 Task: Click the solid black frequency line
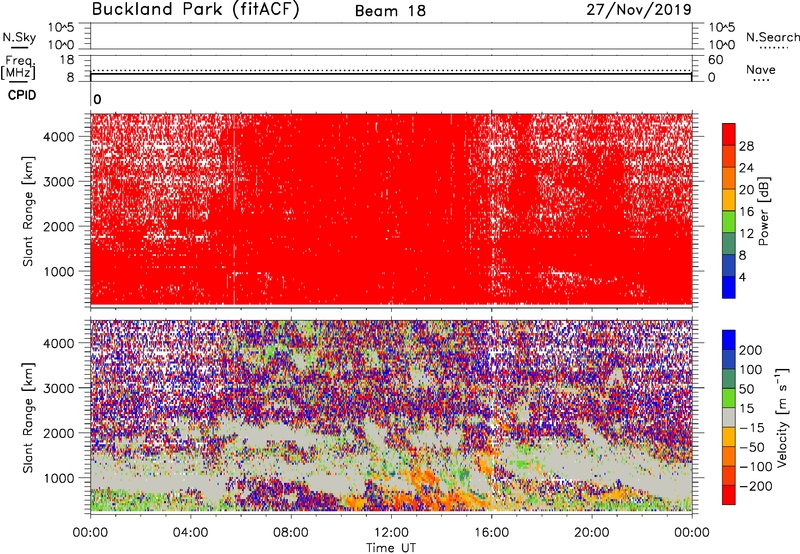pos(391,74)
